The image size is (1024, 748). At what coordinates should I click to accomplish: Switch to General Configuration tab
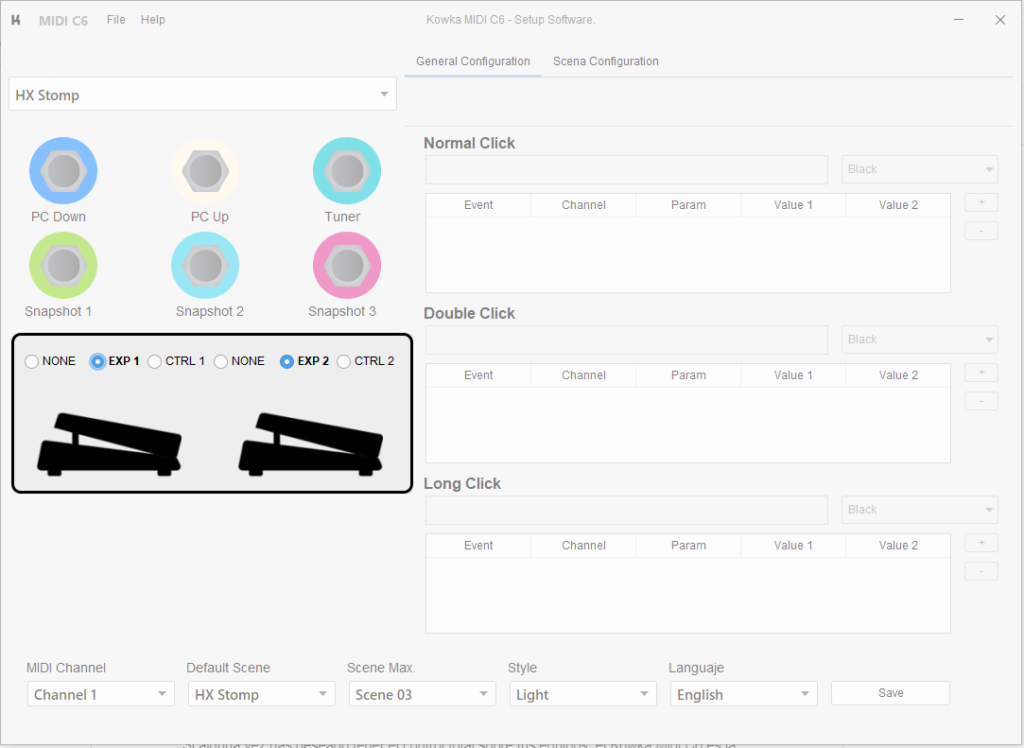[473, 61]
